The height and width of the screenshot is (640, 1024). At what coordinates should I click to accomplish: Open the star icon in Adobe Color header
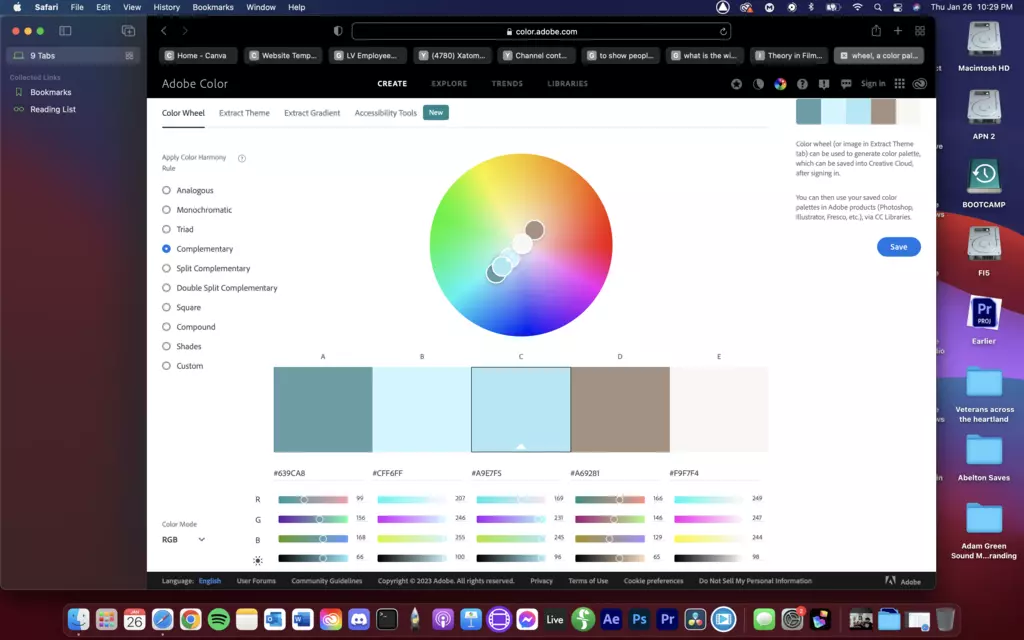click(x=736, y=84)
